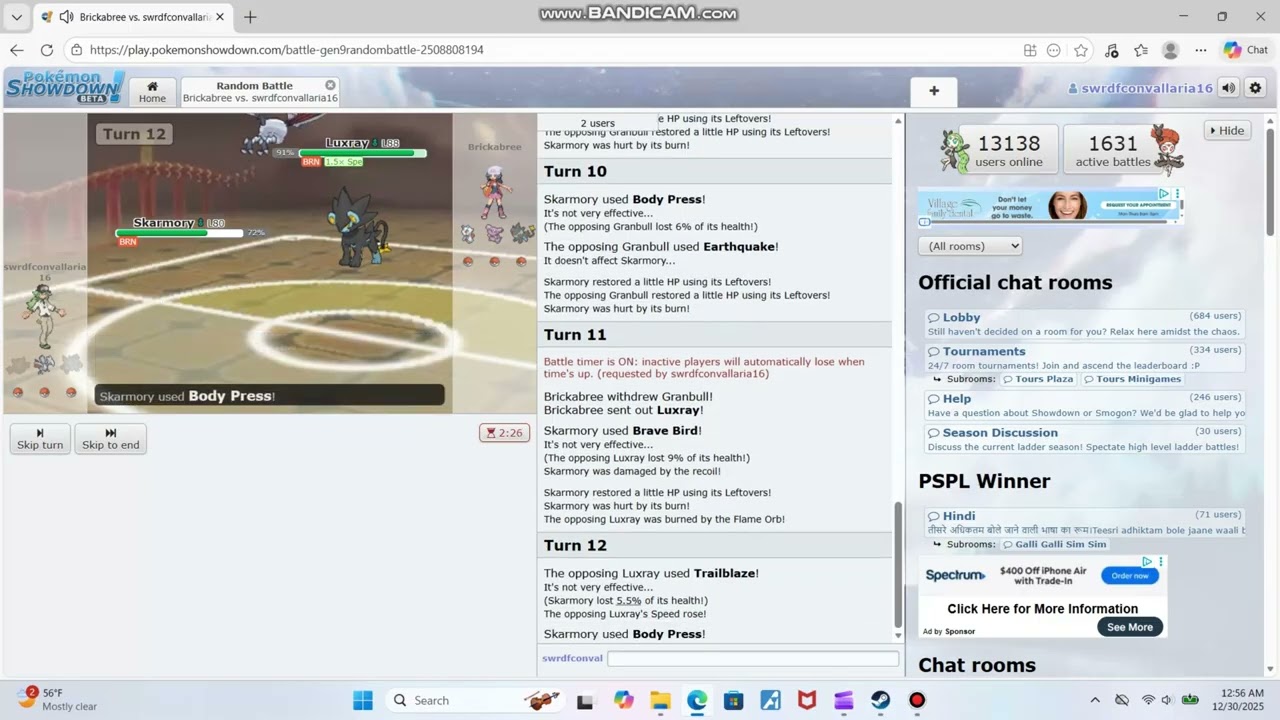Click the Pokémon Showdown logo
The height and width of the screenshot is (720, 1280).
pyautogui.click(x=64, y=87)
